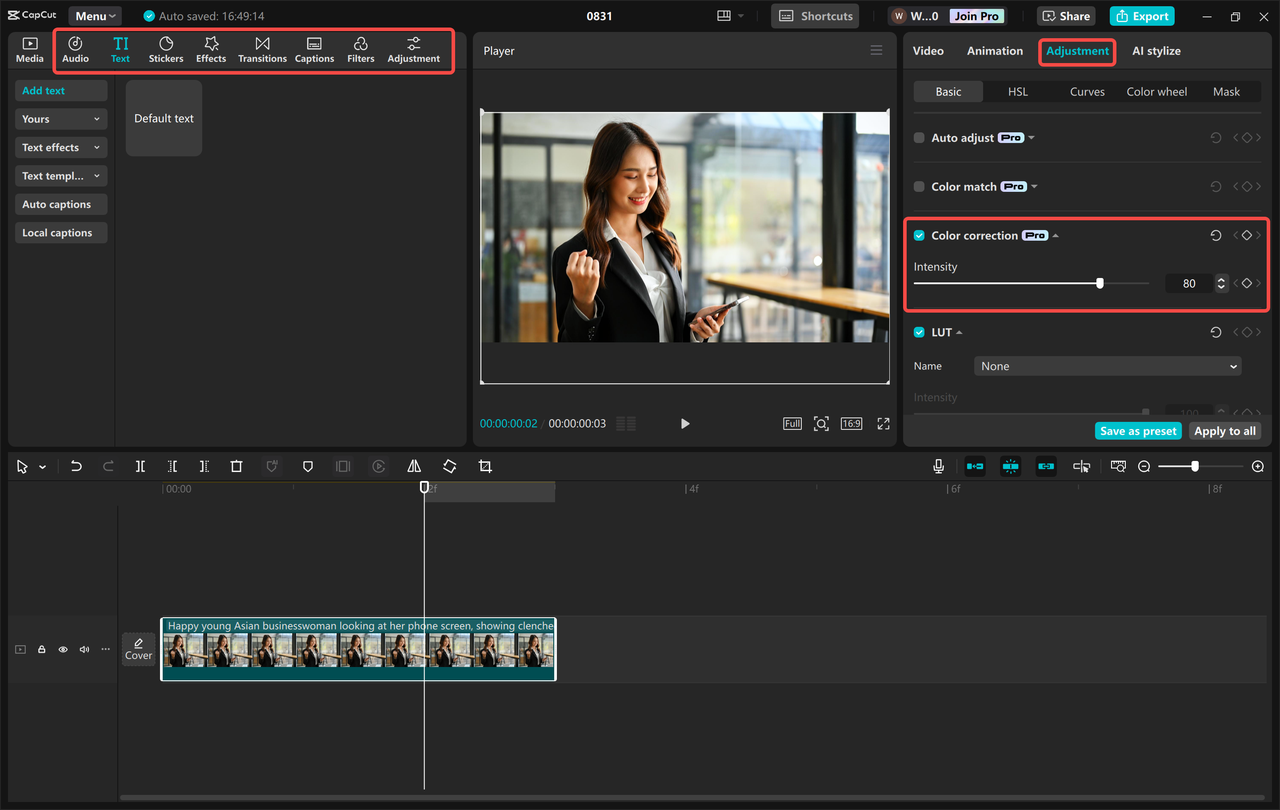Viewport: 1280px width, 810px height.
Task: Click the Mirror (flip) icon in the toolbar
Action: click(414, 466)
